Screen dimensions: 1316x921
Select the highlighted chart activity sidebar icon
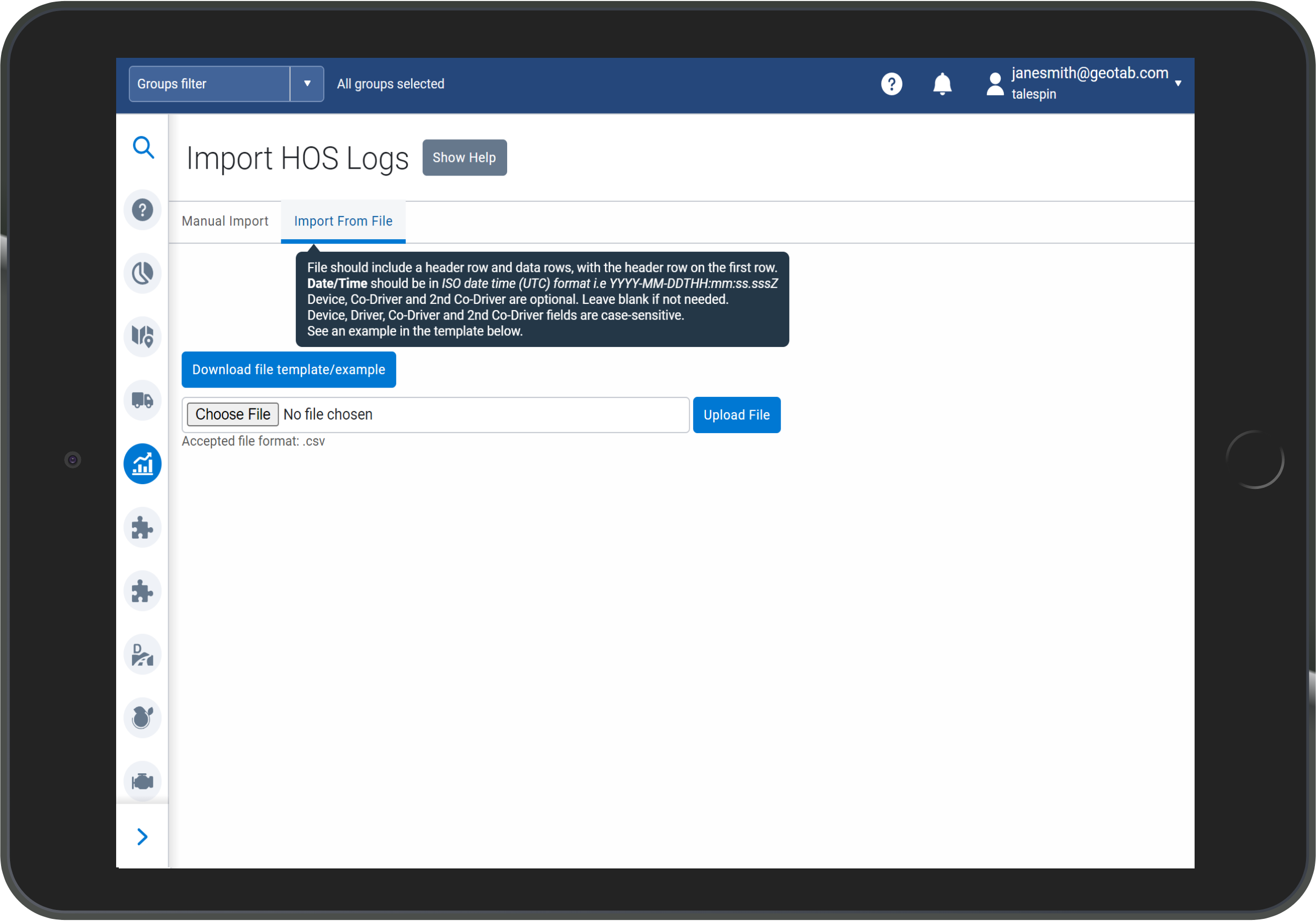click(x=143, y=463)
